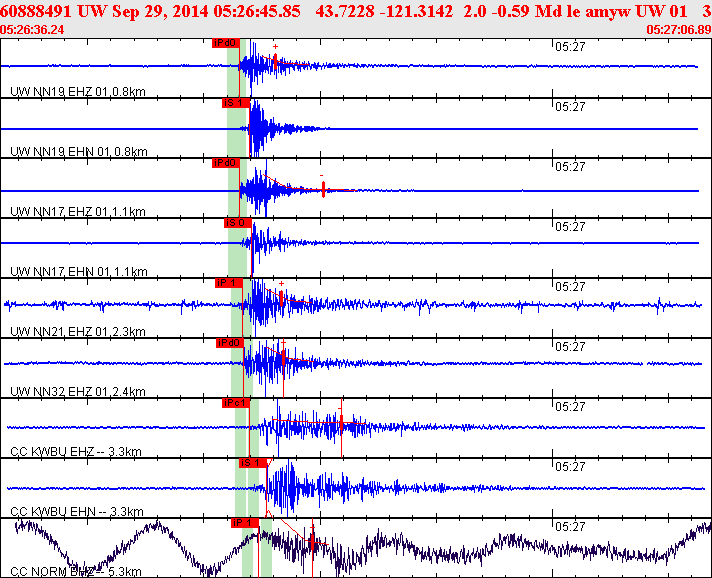Click the iPc1 pick flag on KWBU EHZ
The width and height of the screenshot is (712, 578).
235,403
